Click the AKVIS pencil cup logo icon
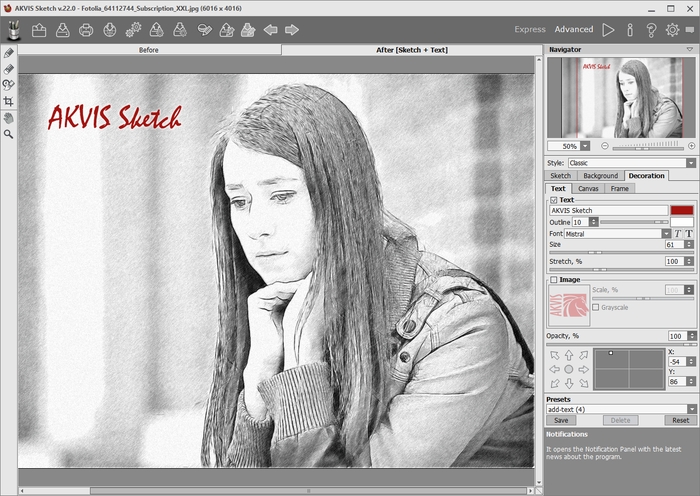This screenshot has width=700, height=496. coord(14,30)
